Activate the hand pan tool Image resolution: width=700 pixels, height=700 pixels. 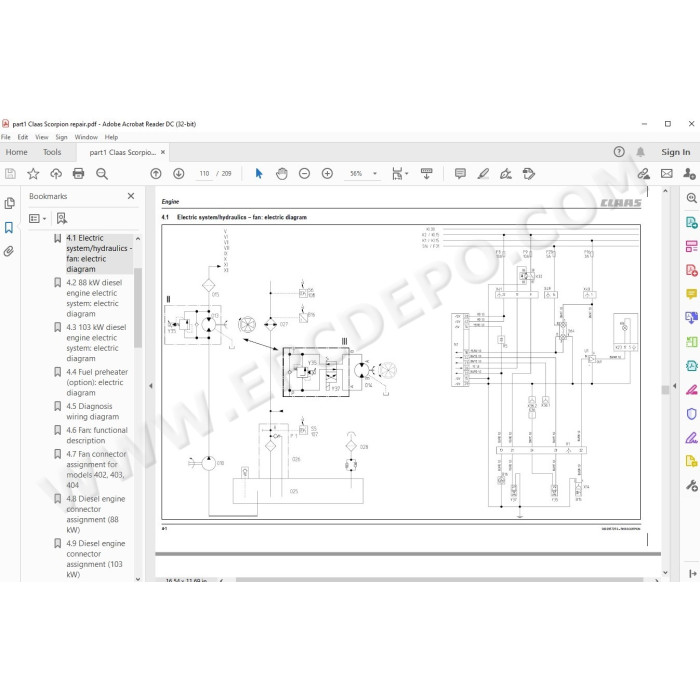(282, 174)
